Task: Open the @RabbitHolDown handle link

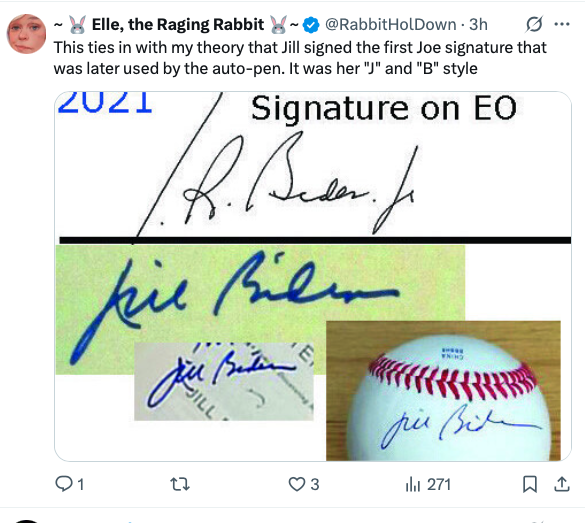Action: click(391, 25)
